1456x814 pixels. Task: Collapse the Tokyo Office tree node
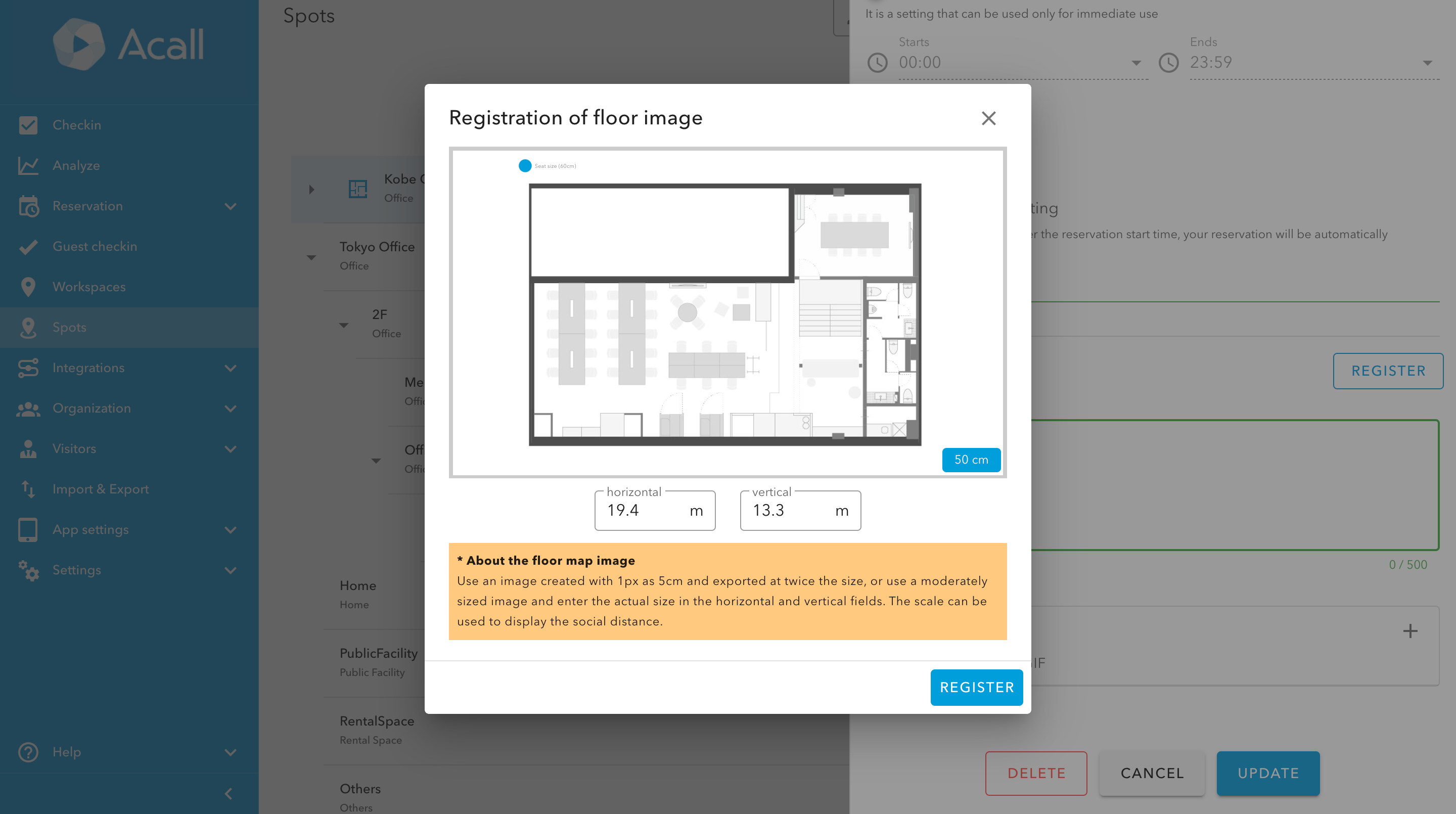coord(311,257)
